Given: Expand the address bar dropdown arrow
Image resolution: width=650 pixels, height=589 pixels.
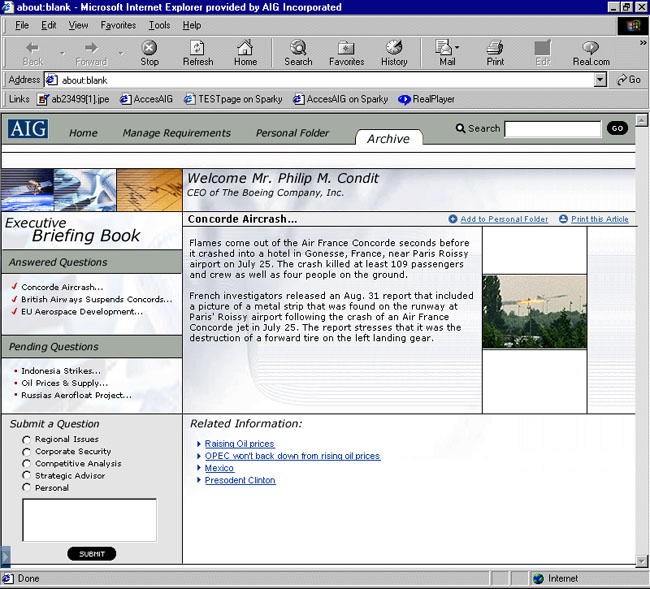Looking at the screenshot, I should pos(600,80).
